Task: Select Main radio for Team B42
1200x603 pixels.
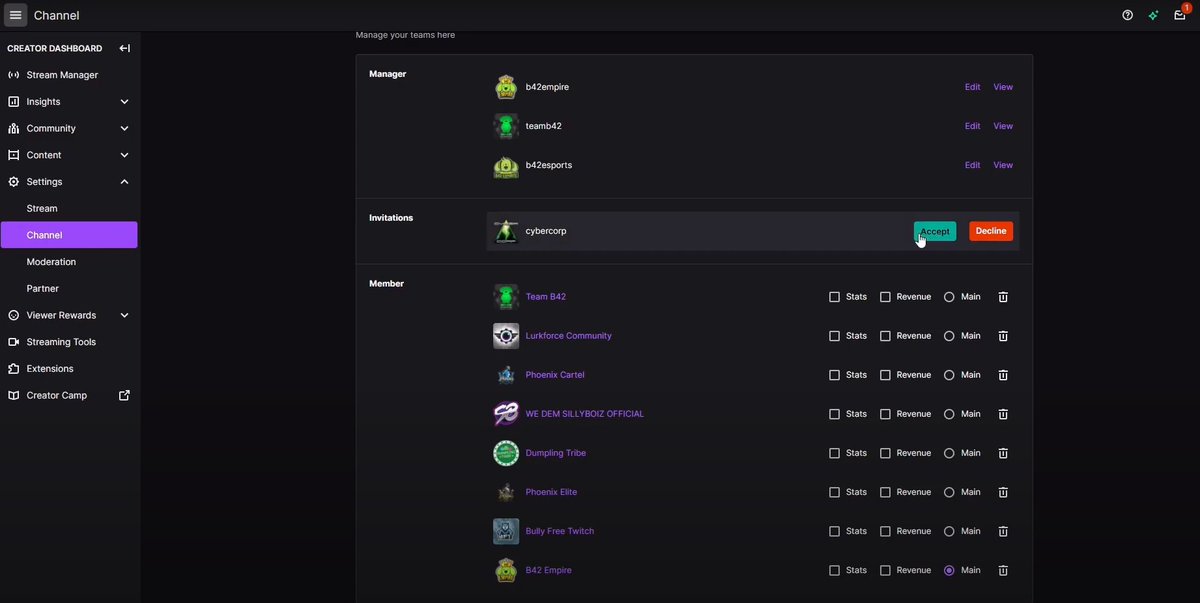Action: click(x=949, y=297)
